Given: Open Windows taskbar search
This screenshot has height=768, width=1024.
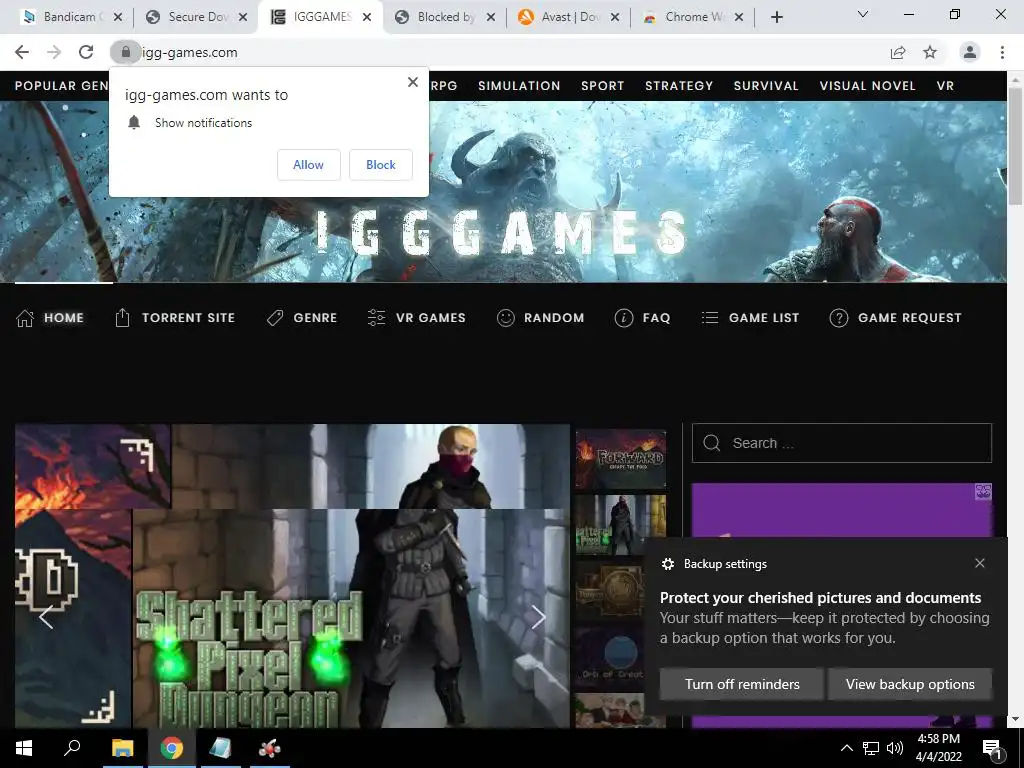Looking at the screenshot, I should 72,748.
